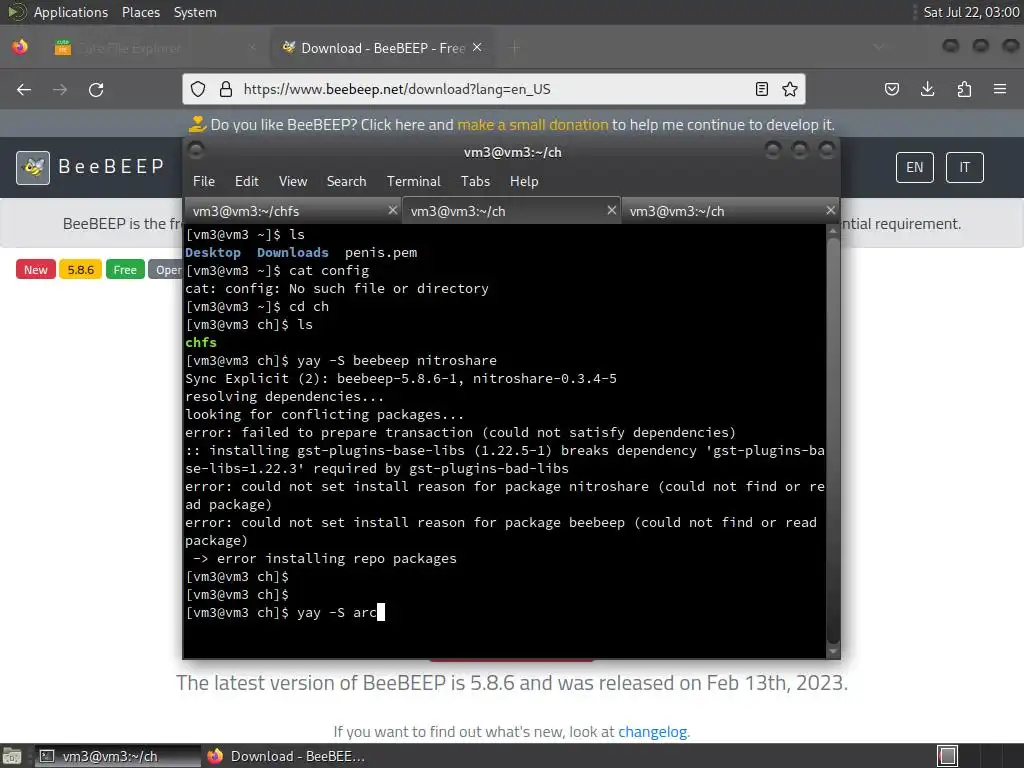Open the Places menu
The image size is (1024, 768).
tap(140, 12)
